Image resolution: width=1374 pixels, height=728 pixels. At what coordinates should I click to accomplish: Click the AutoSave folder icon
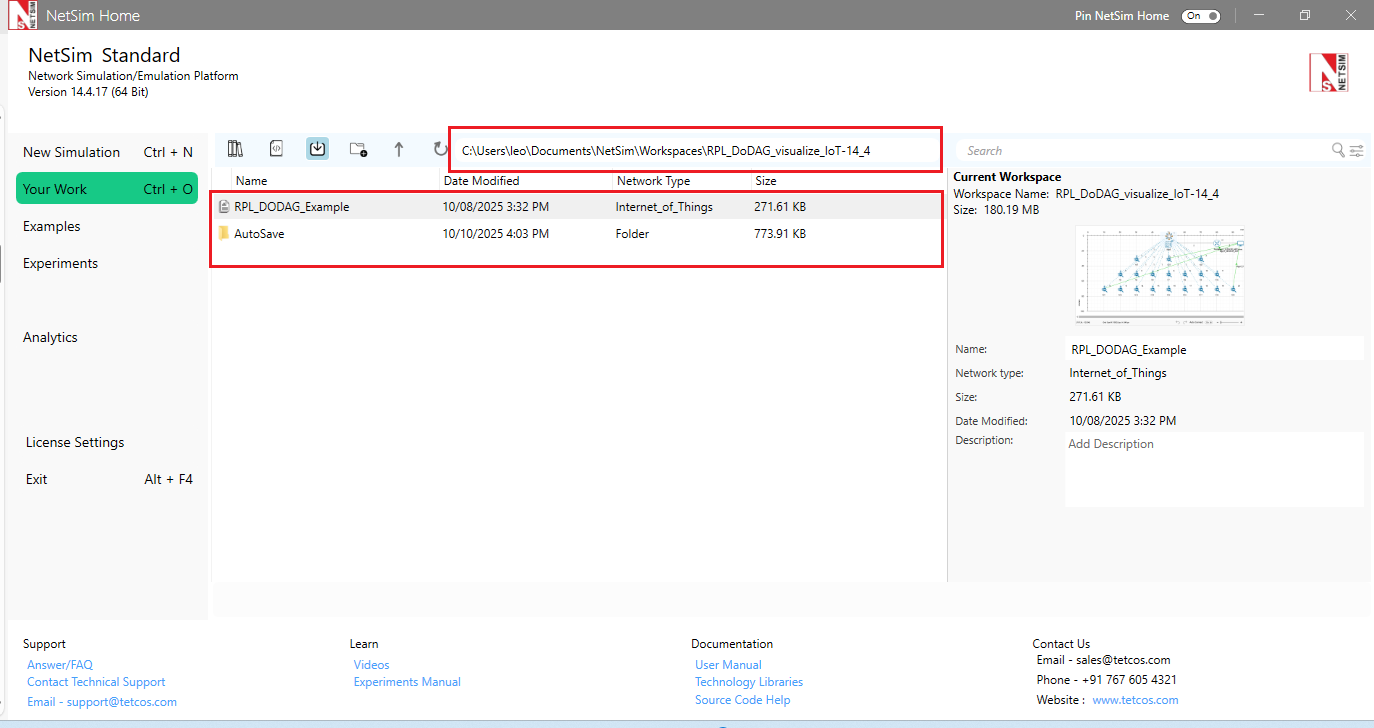point(224,234)
